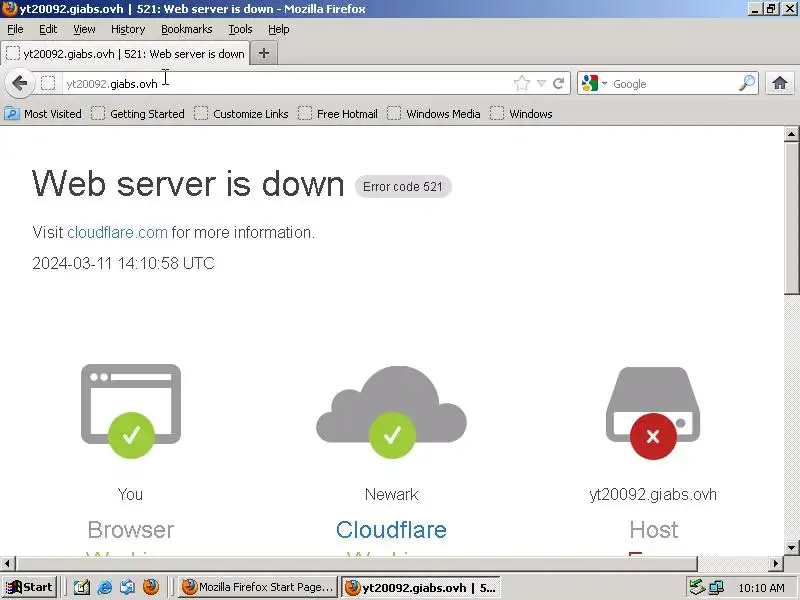The image size is (800, 600).
Task: Click the Show Desktop quick launch icon
Action: click(x=82, y=587)
